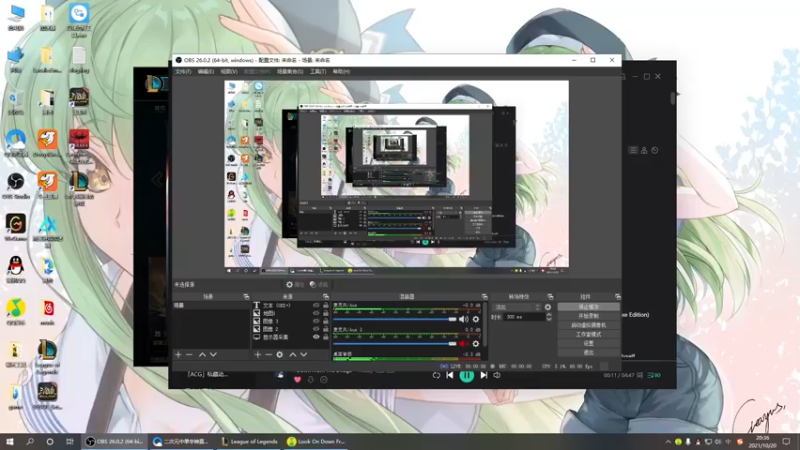Image resolution: width=800 pixels, height=450 pixels.
Task: Pop out the 来源 dock panel
Action: [326, 297]
